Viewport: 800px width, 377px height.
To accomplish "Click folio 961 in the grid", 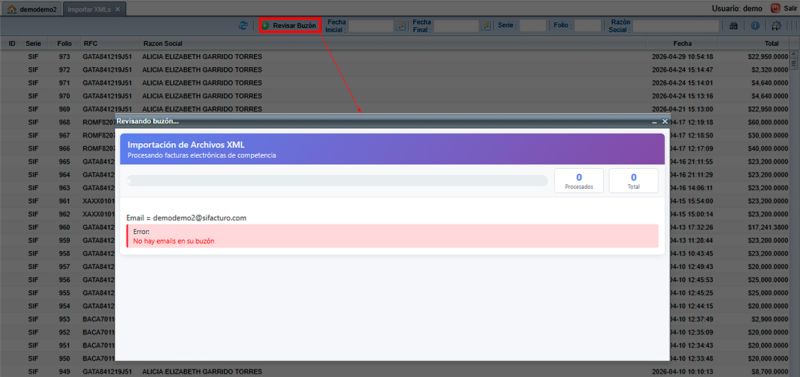I will pos(64,201).
